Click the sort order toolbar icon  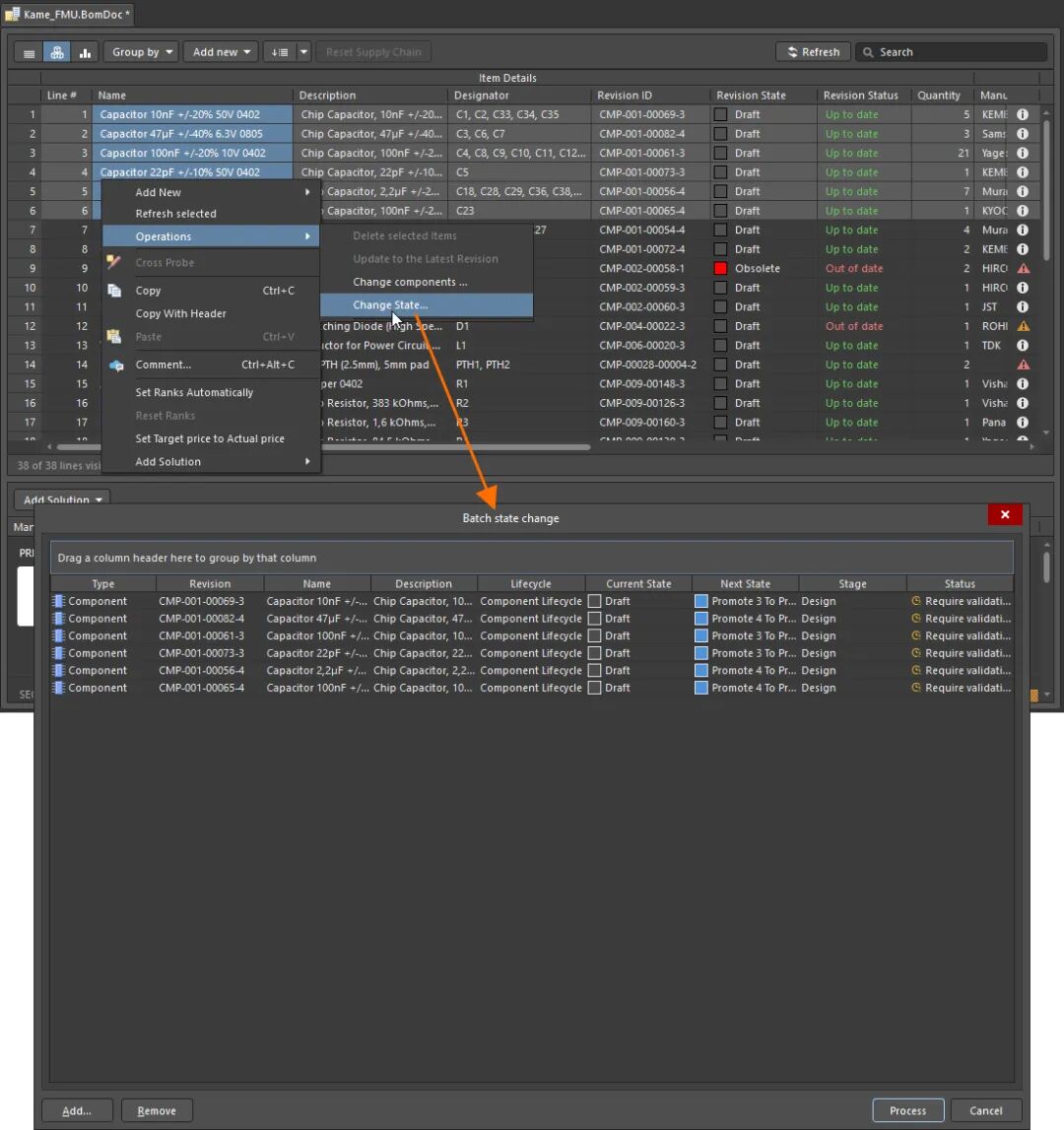point(280,52)
